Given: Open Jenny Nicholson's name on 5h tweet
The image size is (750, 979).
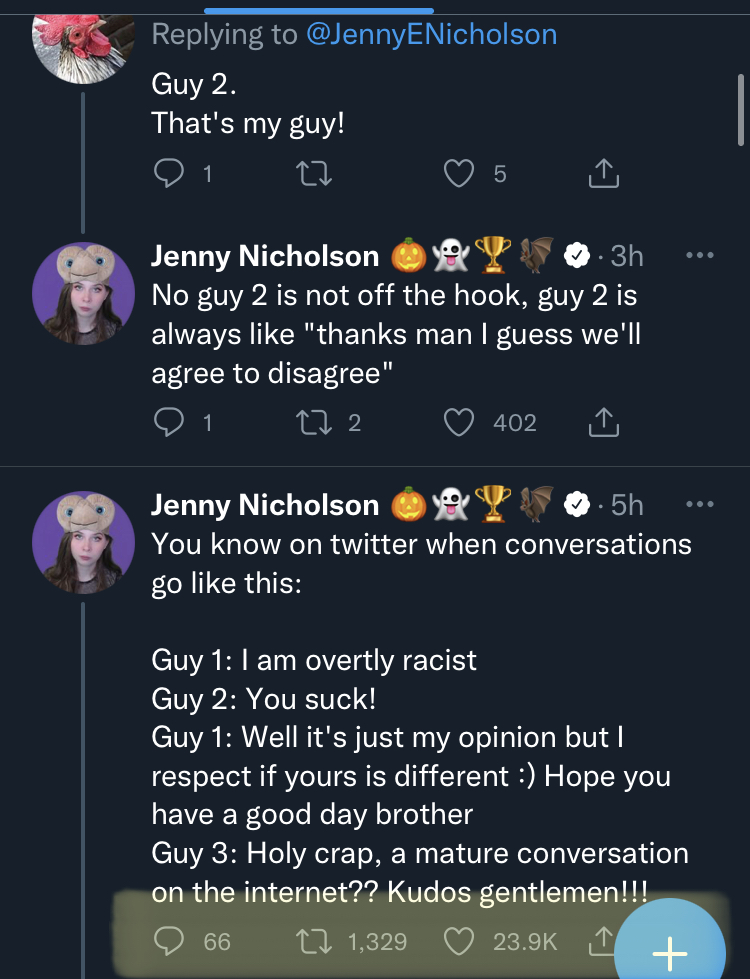Looking at the screenshot, I should (x=265, y=505).
